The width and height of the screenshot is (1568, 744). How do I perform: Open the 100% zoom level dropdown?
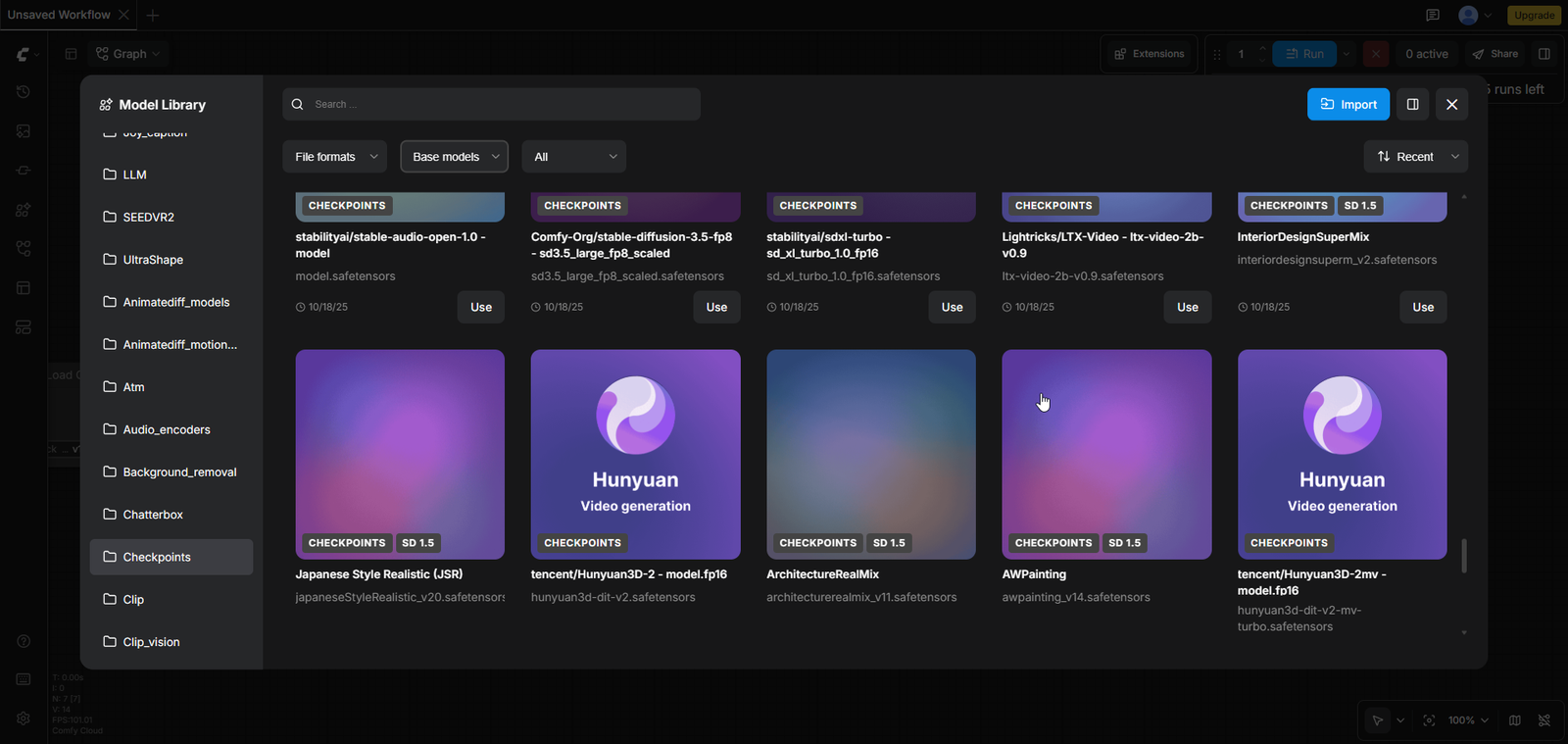[1468, 720]
